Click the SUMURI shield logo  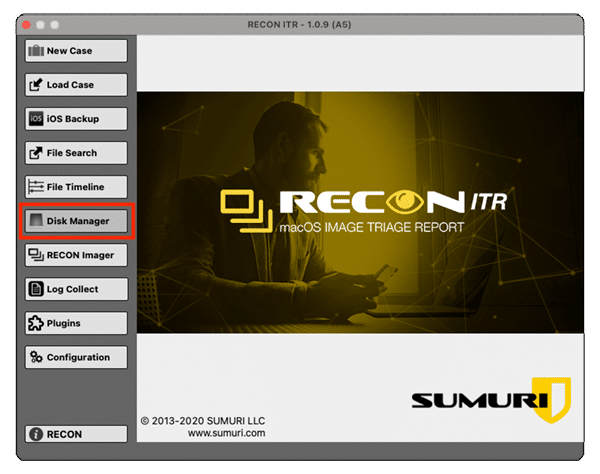point(492,400)
